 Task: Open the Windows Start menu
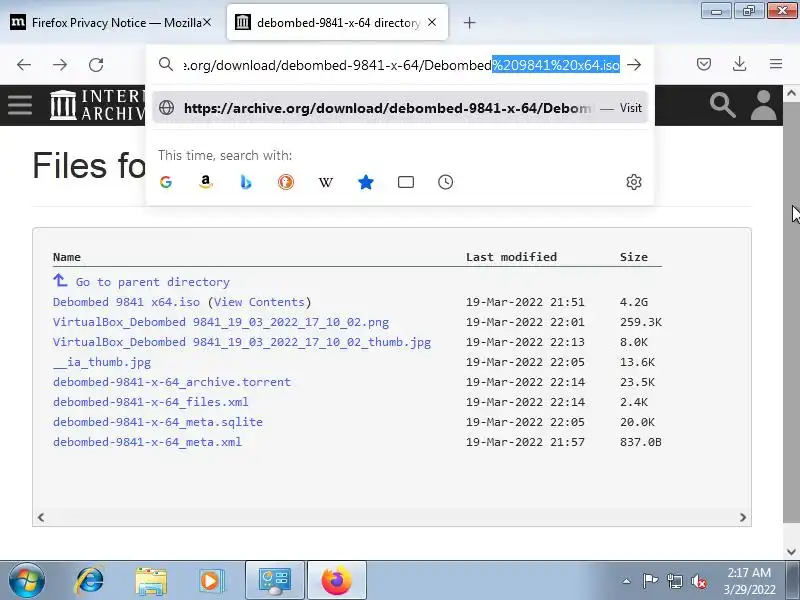click(x=26, y=580)
